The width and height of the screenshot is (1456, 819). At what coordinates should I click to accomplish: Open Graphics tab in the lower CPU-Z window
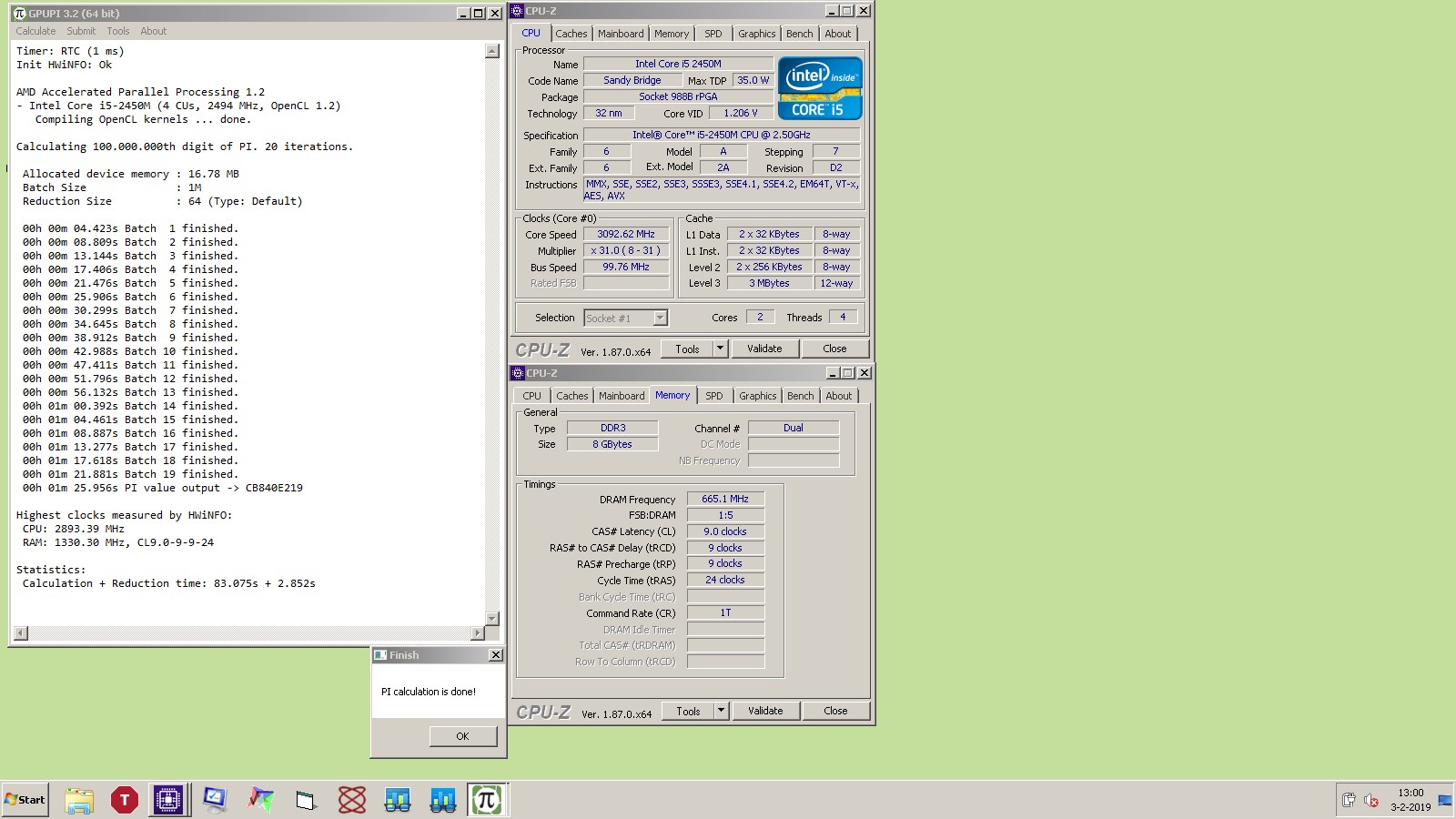pyautogui.click(x=758, y=396)
